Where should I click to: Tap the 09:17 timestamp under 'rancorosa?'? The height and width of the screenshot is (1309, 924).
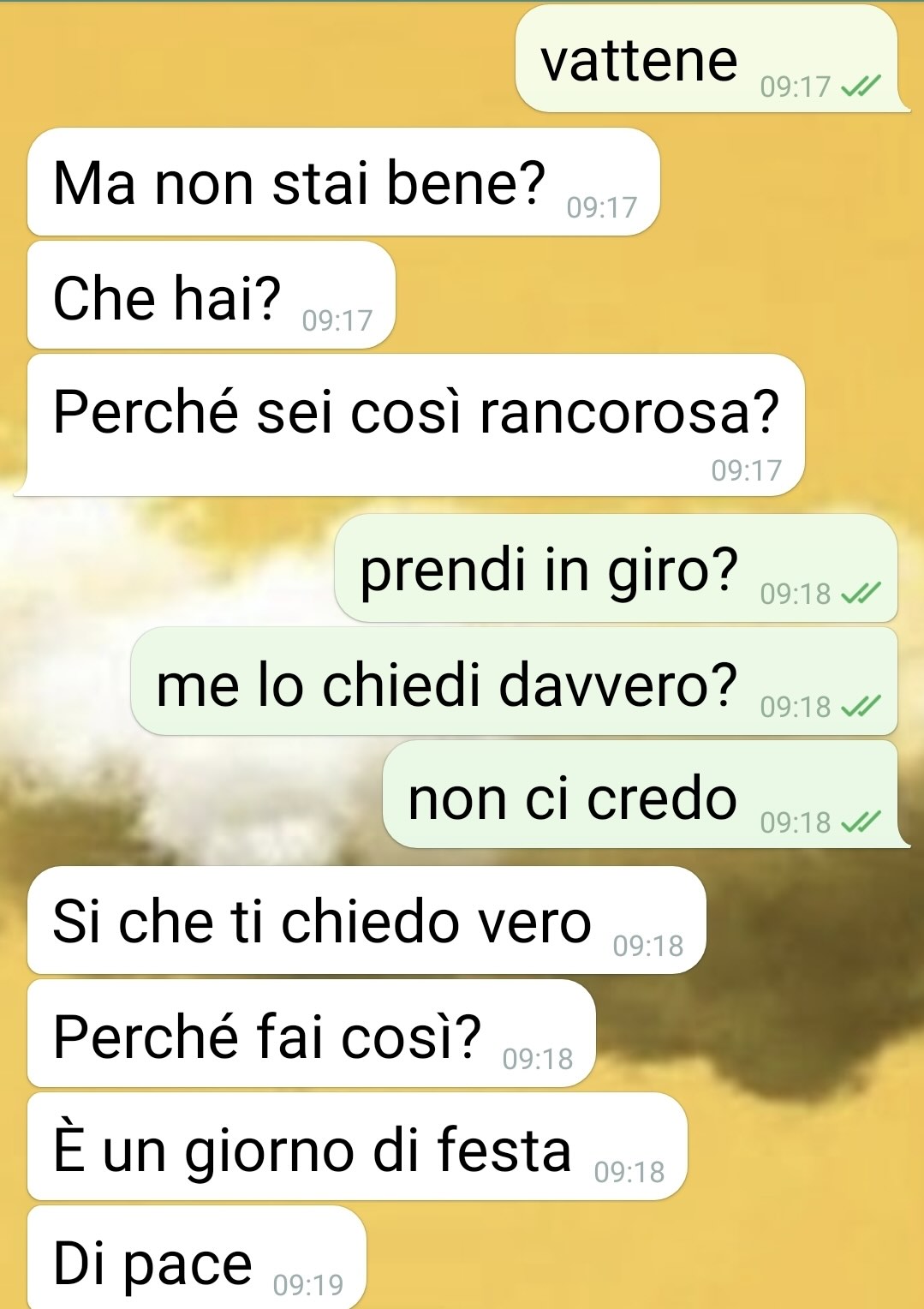[x=747, y=469]
